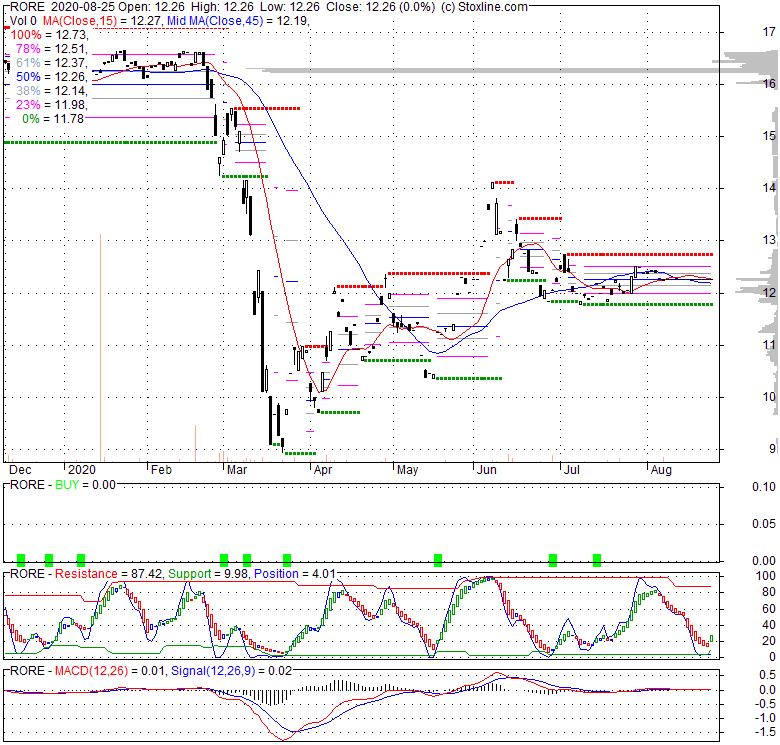Click the Jun label on time axis
Image resolution: width=780 pixels, height=745 pixels.
tap(487, 470)
